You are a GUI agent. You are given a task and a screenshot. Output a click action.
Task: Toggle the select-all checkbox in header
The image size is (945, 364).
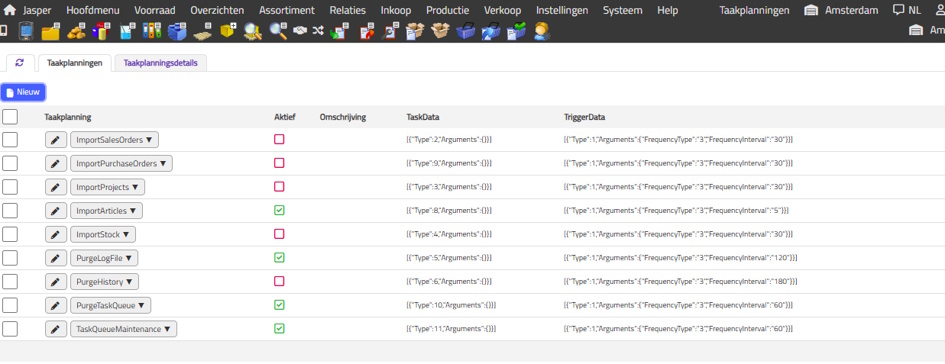point(10,116)
